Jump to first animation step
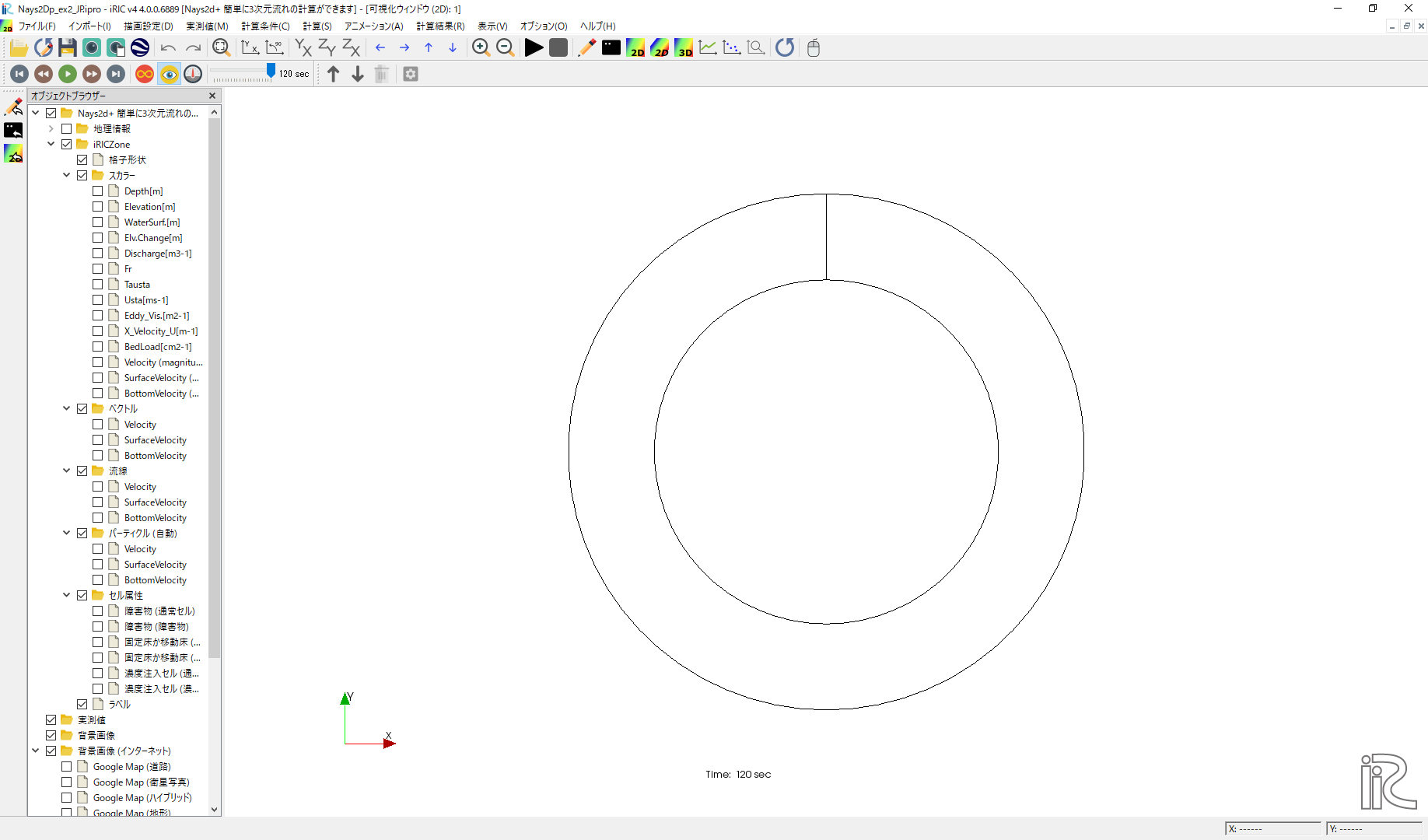The width and height of the screenshot is (1428, 840). tap(19, 74)
